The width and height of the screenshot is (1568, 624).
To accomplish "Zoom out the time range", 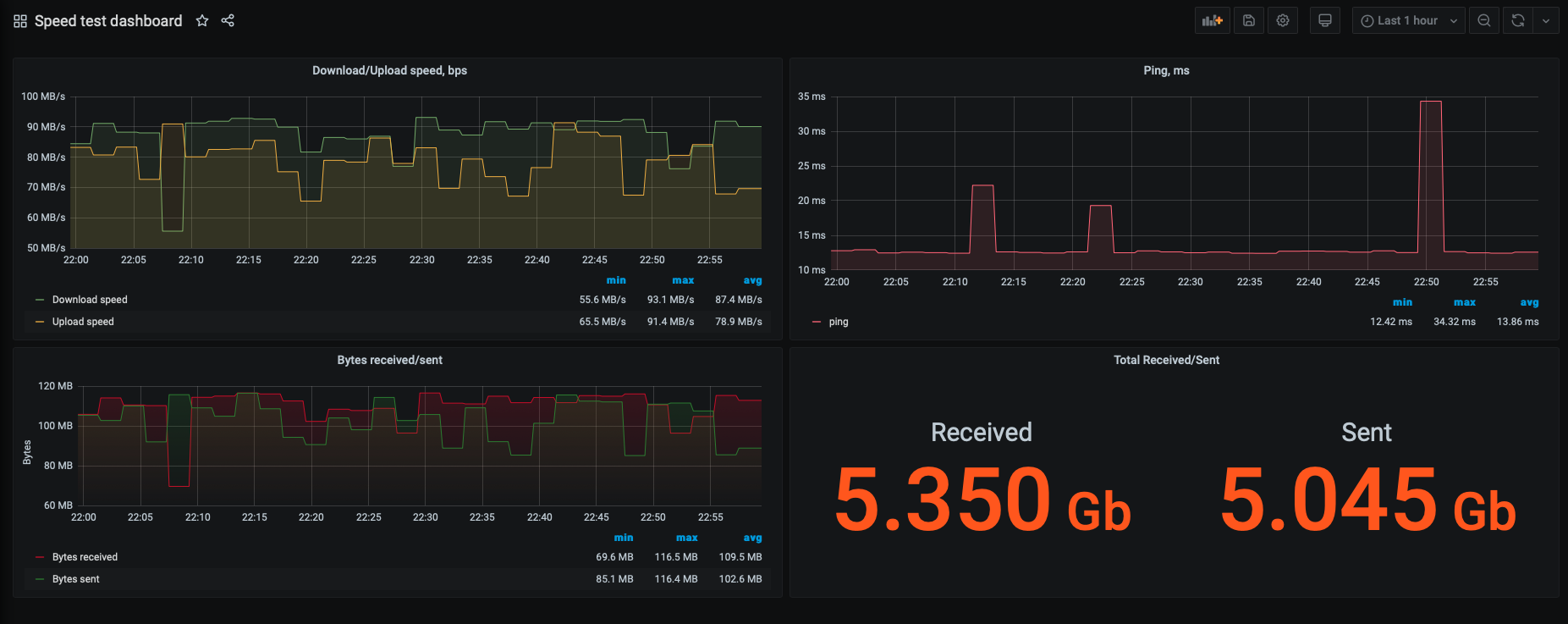I will point(1484,20).
